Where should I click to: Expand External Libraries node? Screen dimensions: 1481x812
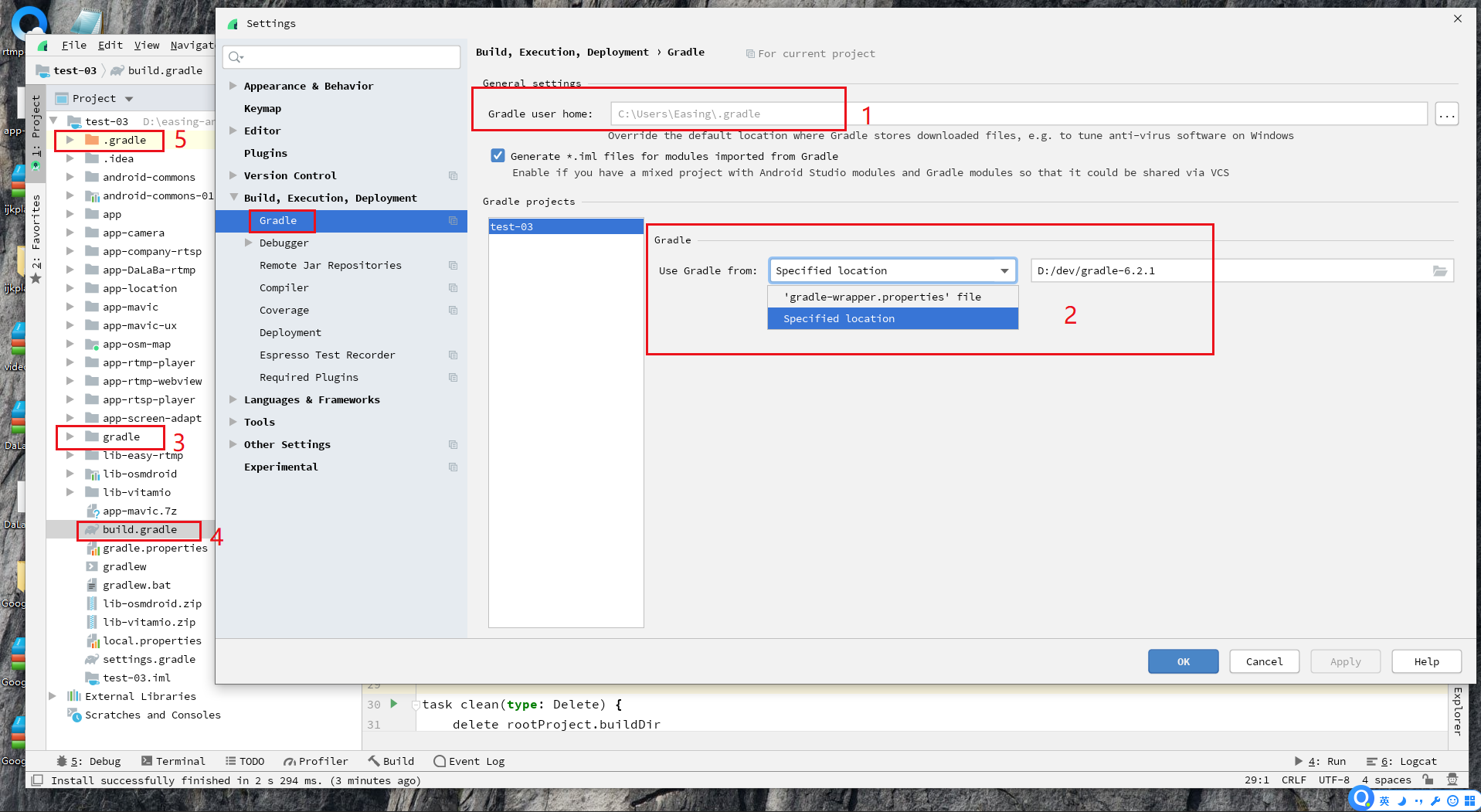(x=53, y=696)
